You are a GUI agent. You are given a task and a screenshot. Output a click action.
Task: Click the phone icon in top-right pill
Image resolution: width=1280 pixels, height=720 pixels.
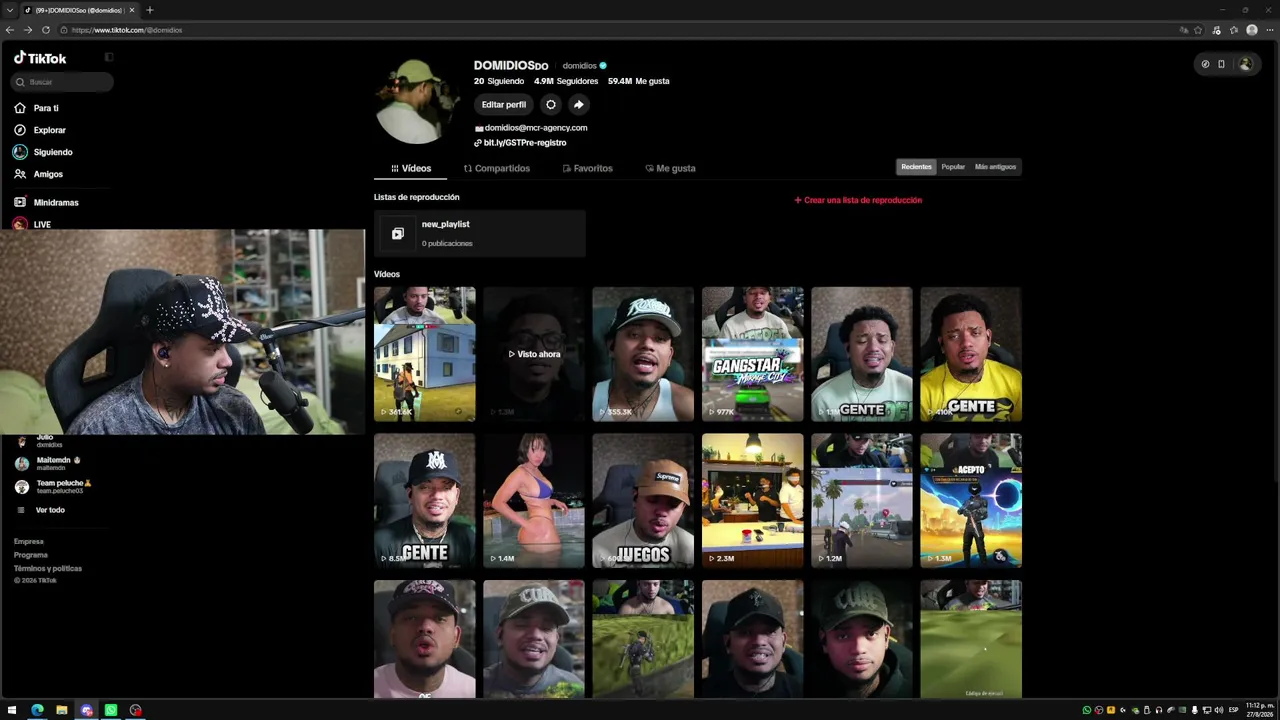tap(1221, 64)
